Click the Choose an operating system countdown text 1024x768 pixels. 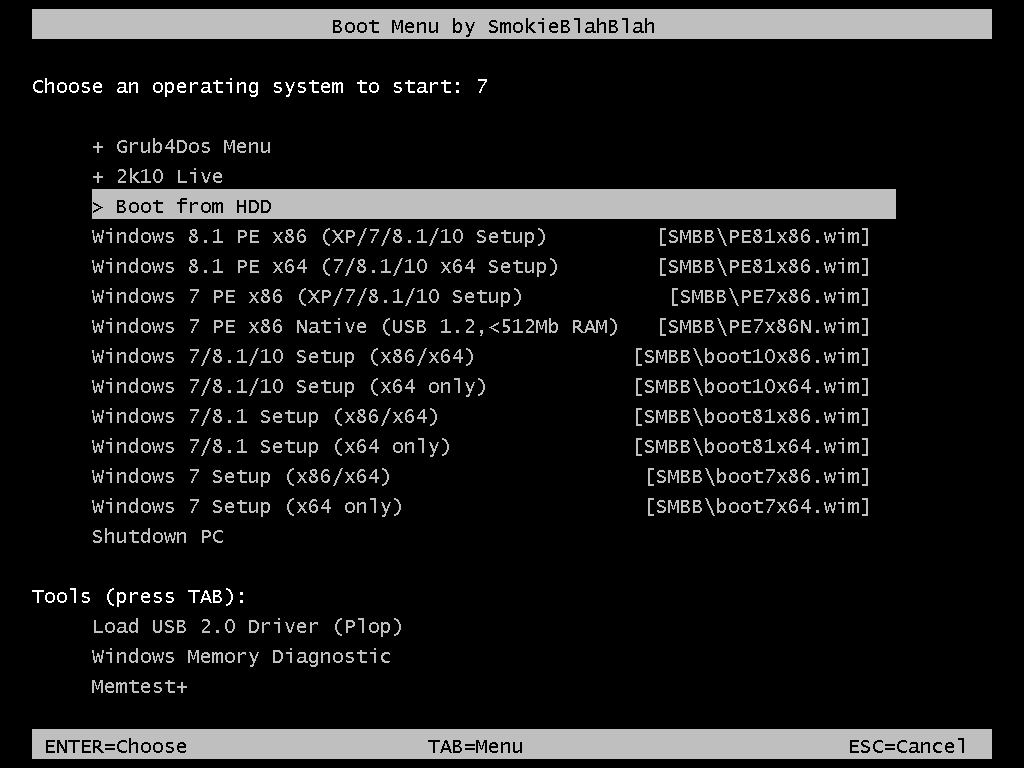(260, 87)
